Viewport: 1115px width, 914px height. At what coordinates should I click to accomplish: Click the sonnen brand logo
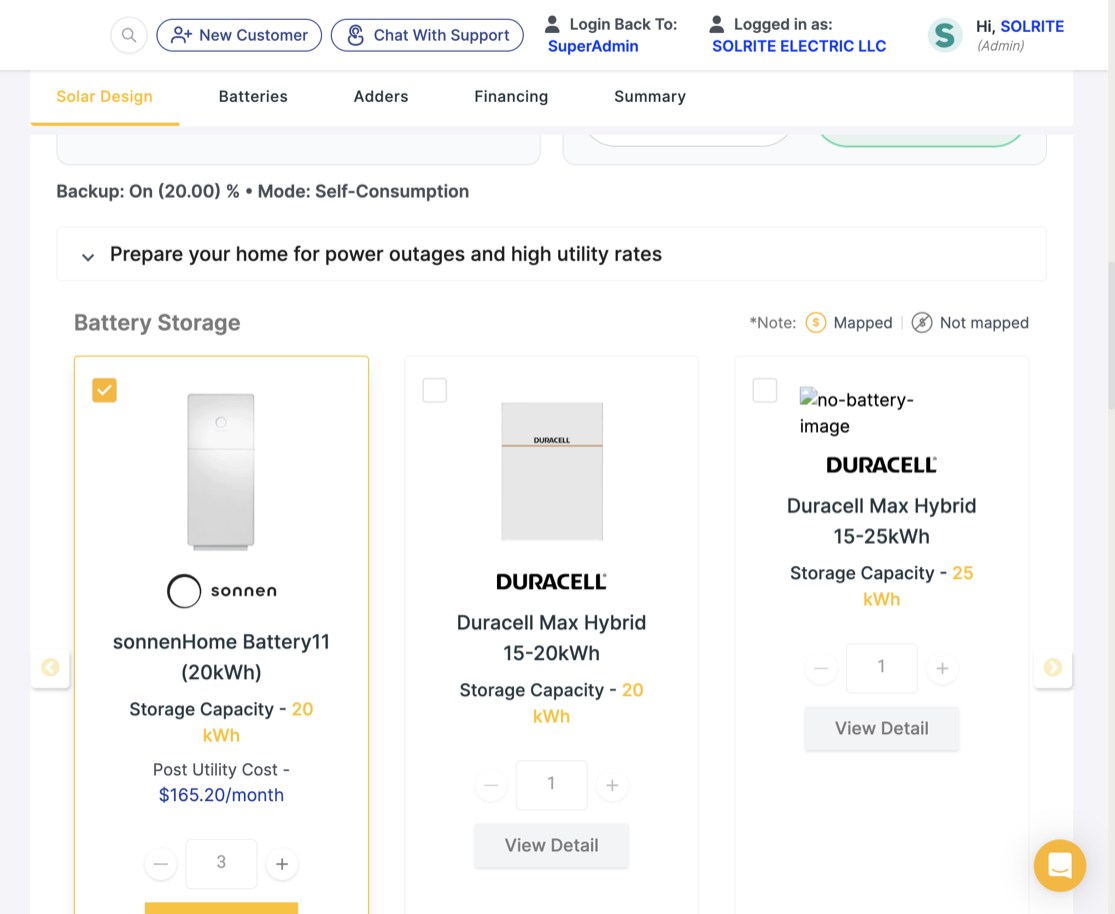(x=221, y=591)
